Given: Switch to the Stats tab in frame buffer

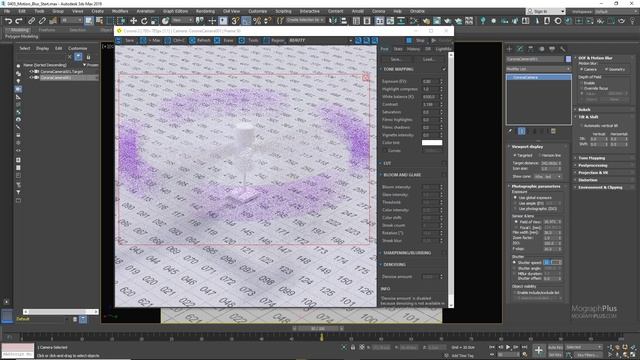Looking at the screenshot, I should (398, 49).
